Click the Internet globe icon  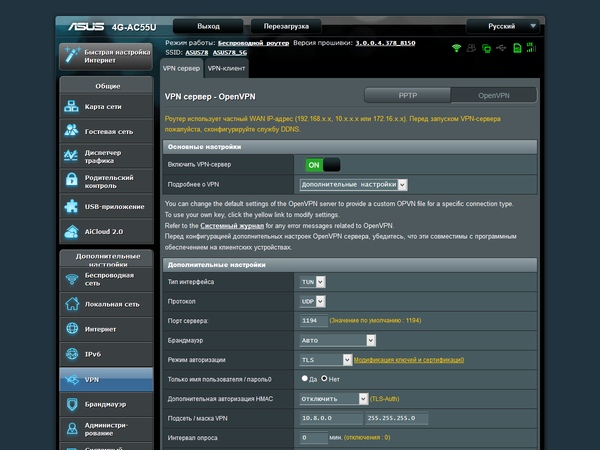(x=72, y=329)
